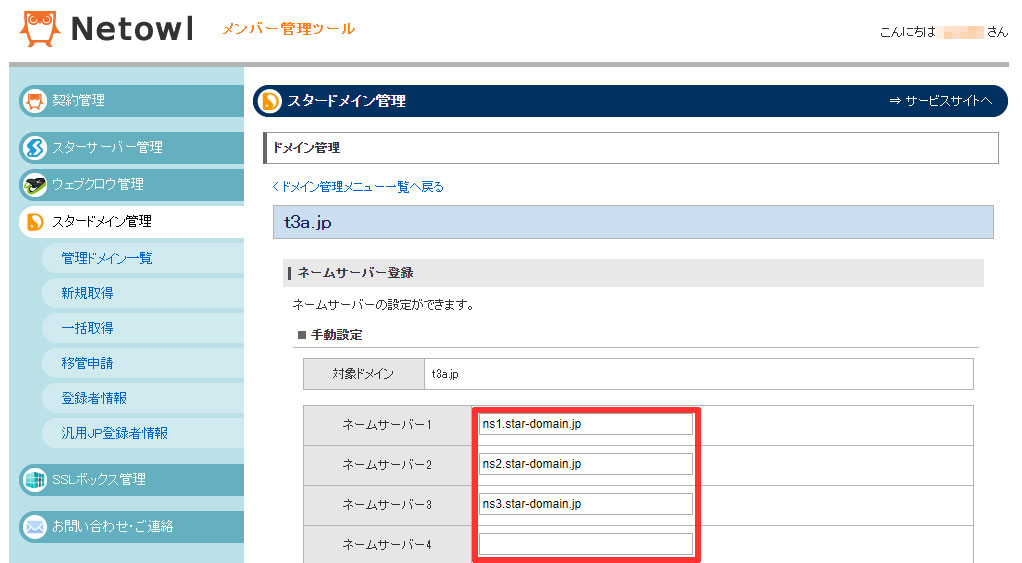
Task: Go to 一括取得 submenu
Action: pos(143,328)
